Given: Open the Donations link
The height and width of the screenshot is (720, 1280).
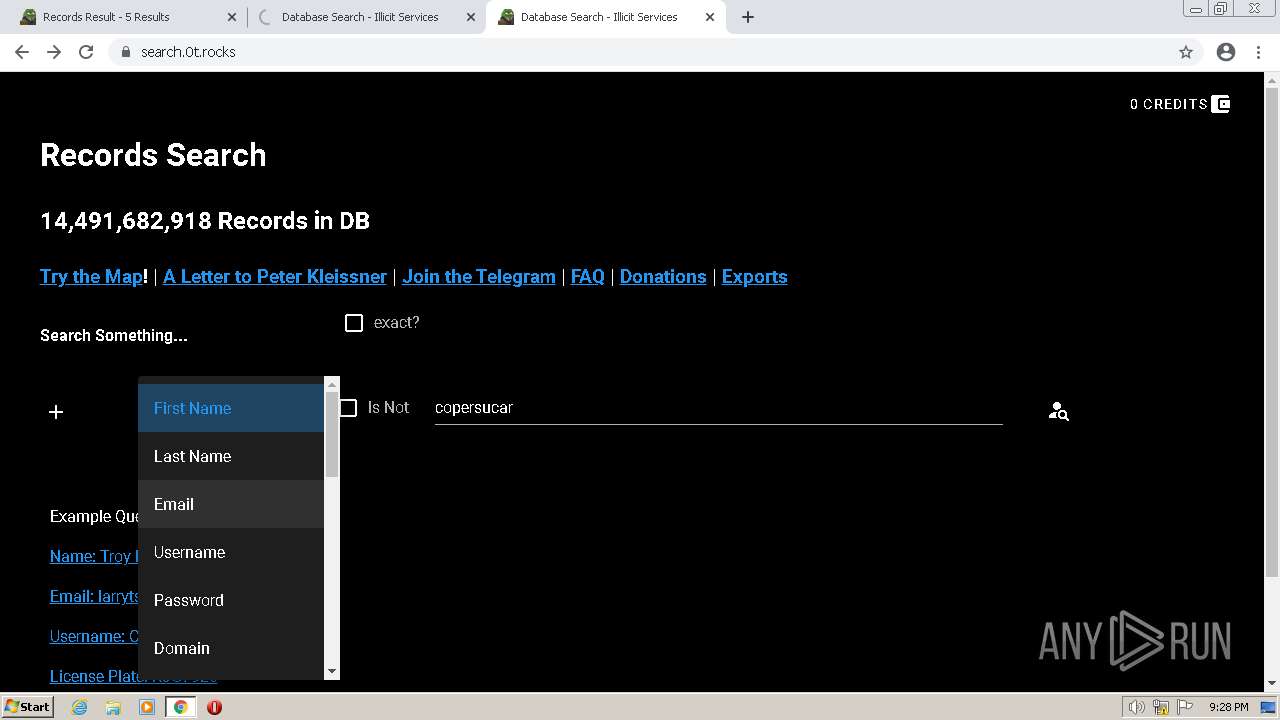Looking at the screenshot, I should (x=663, y=277).
